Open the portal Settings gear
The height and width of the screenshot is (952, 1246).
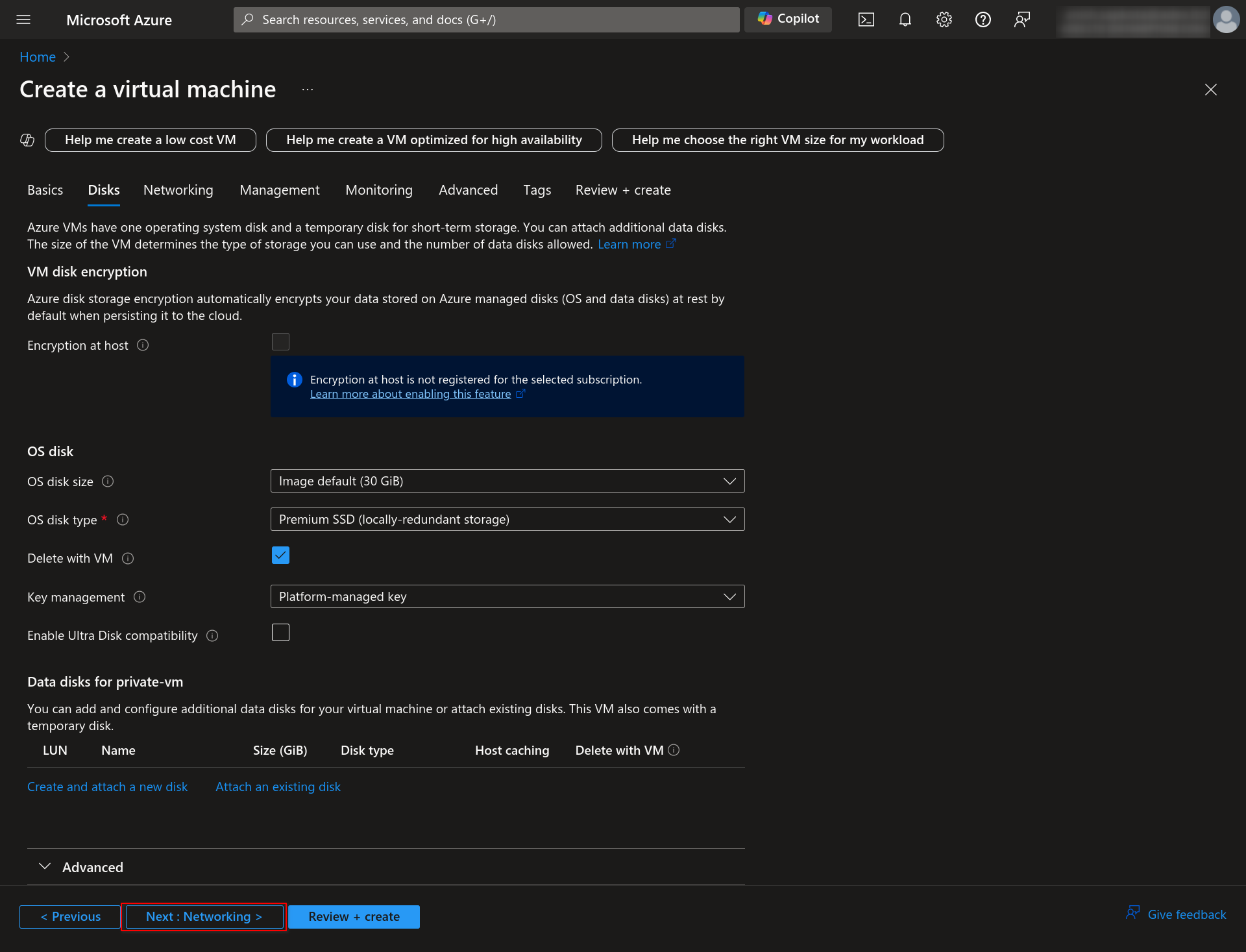pyautogui.click(x=944, y=19)
